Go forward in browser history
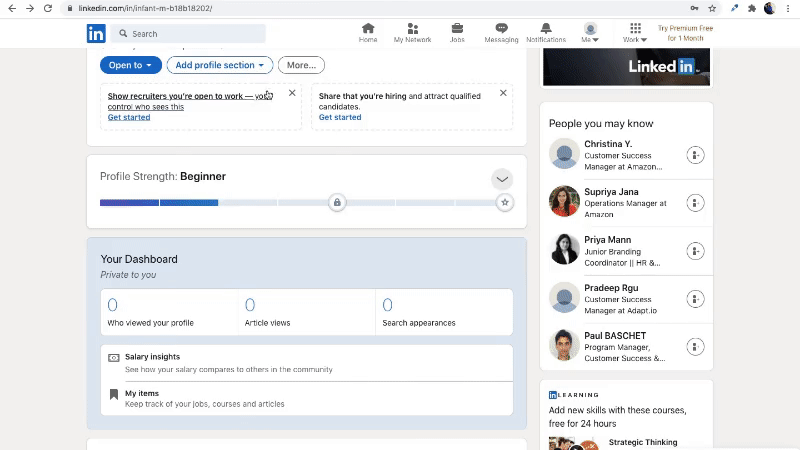 [30, 8]
